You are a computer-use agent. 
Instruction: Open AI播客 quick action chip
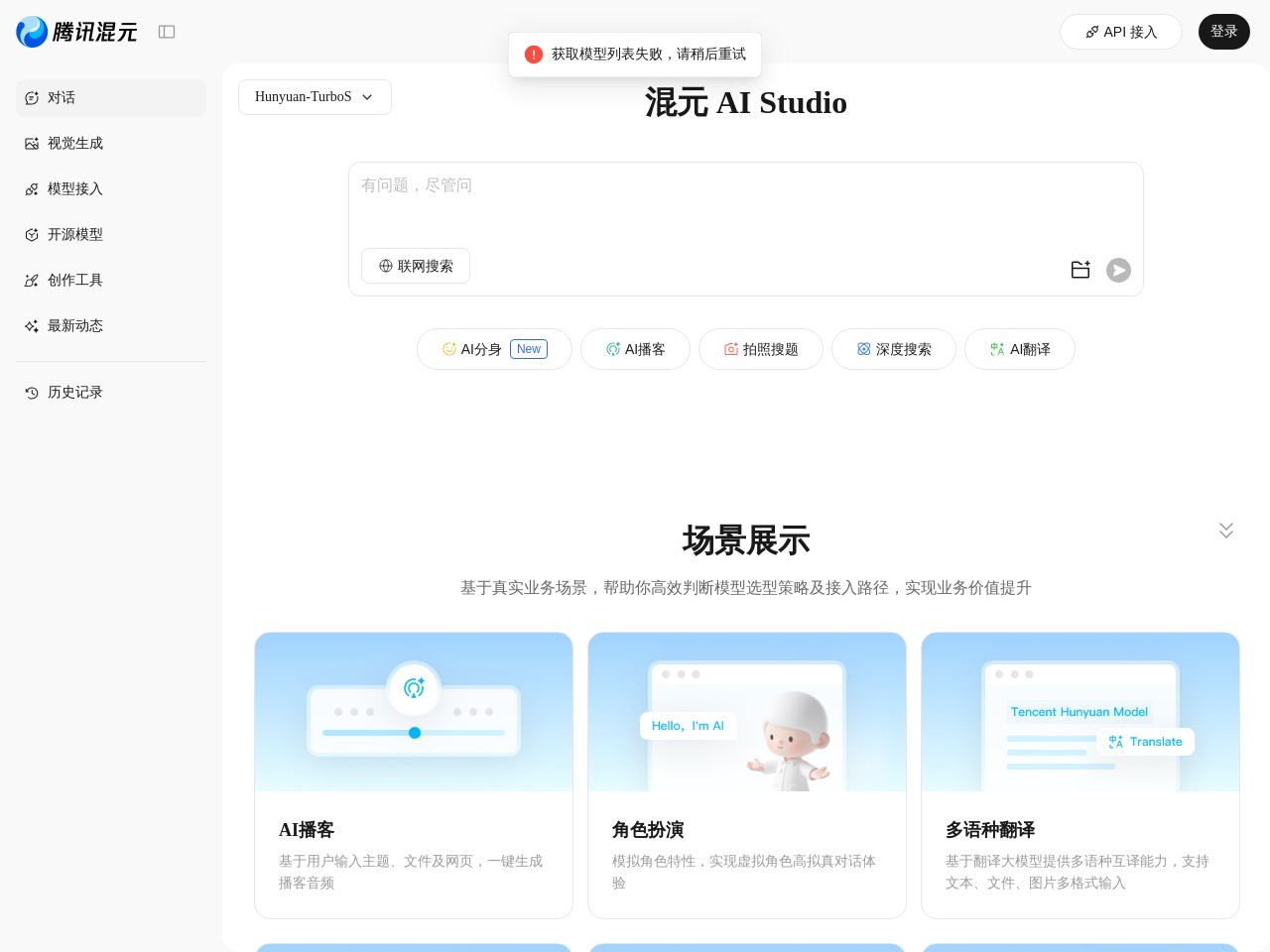point(635,349)
